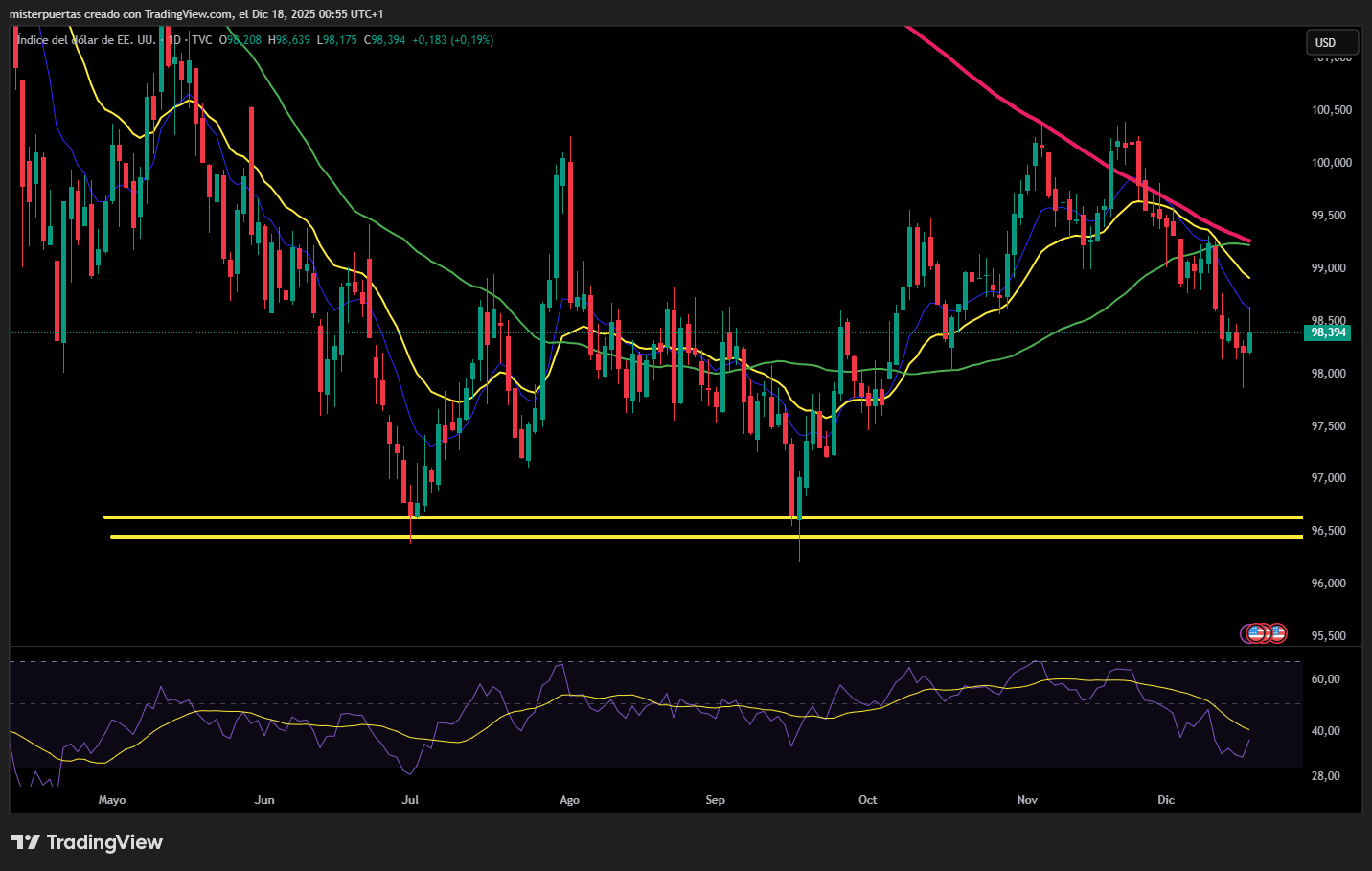Select the upper yellow horizontal support line
Viewport: 1372px width, 871px height.
pyautogui.click(x=703, y=517)
